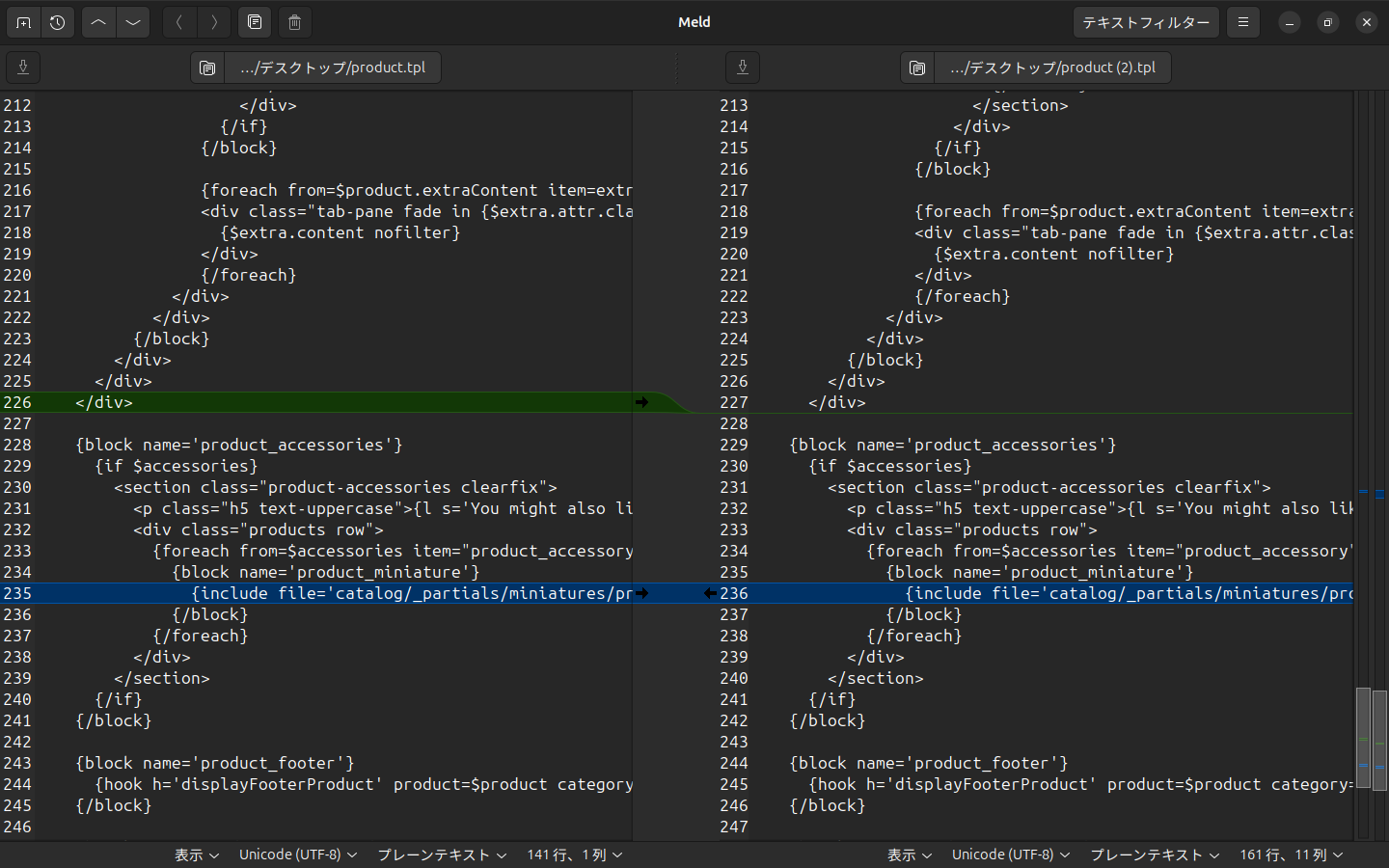Click left line 231 p class h5 text-uppercase
The height and width of the screenshot is (868, 1389).
click(x=383, y=508)
